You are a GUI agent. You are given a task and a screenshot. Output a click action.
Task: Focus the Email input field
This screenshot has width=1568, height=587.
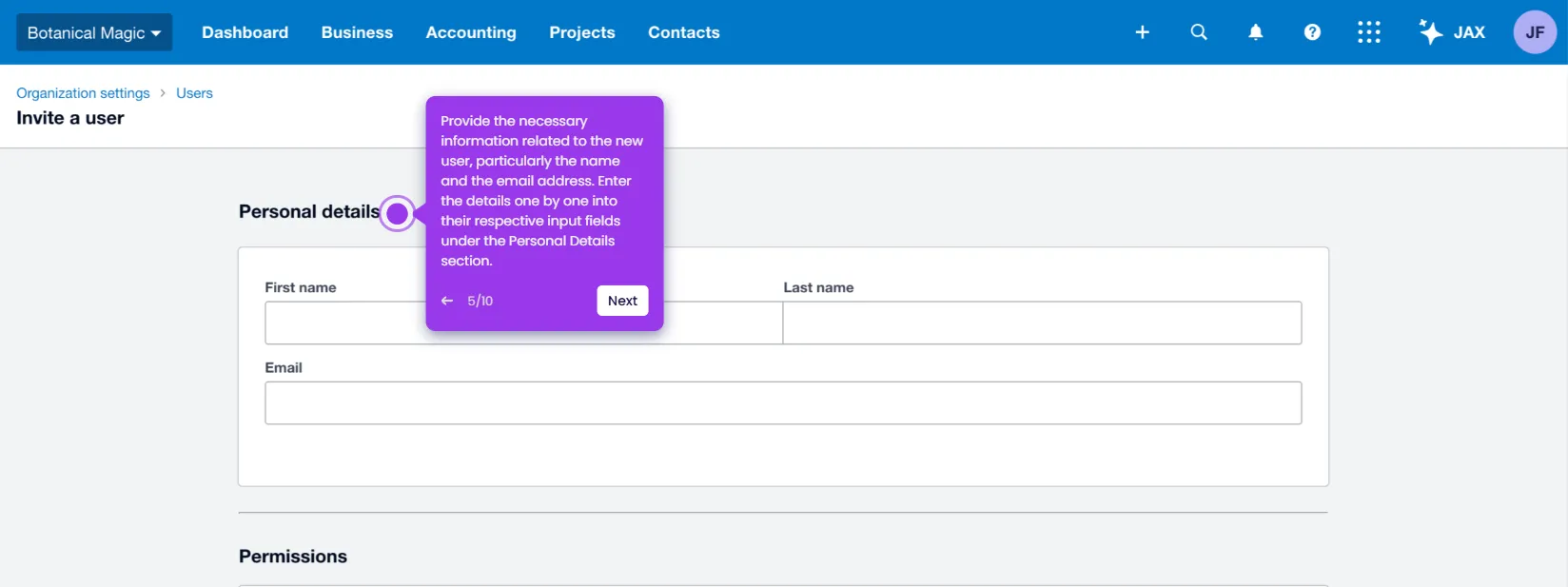(x=783, y=402)
